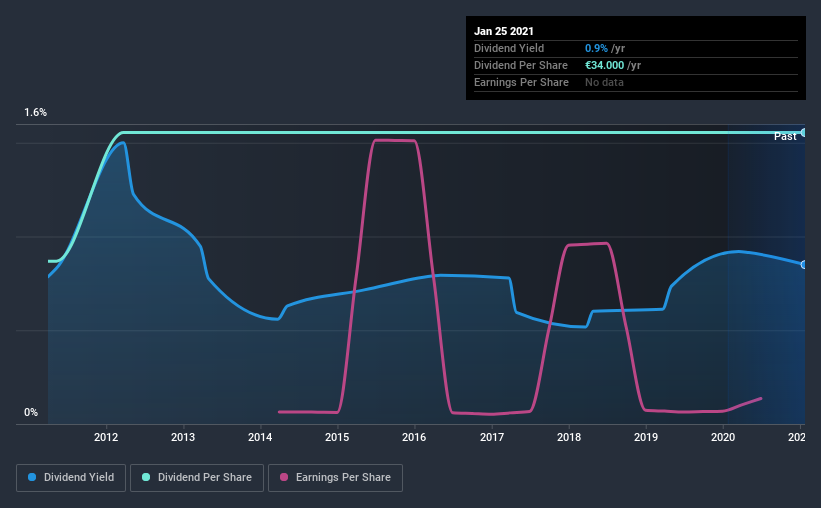Image resolution: width=821 pixels, height=508 pixels.
Task: Click the 'Earnings Per Share' tooltip row label
Action: 521,82
